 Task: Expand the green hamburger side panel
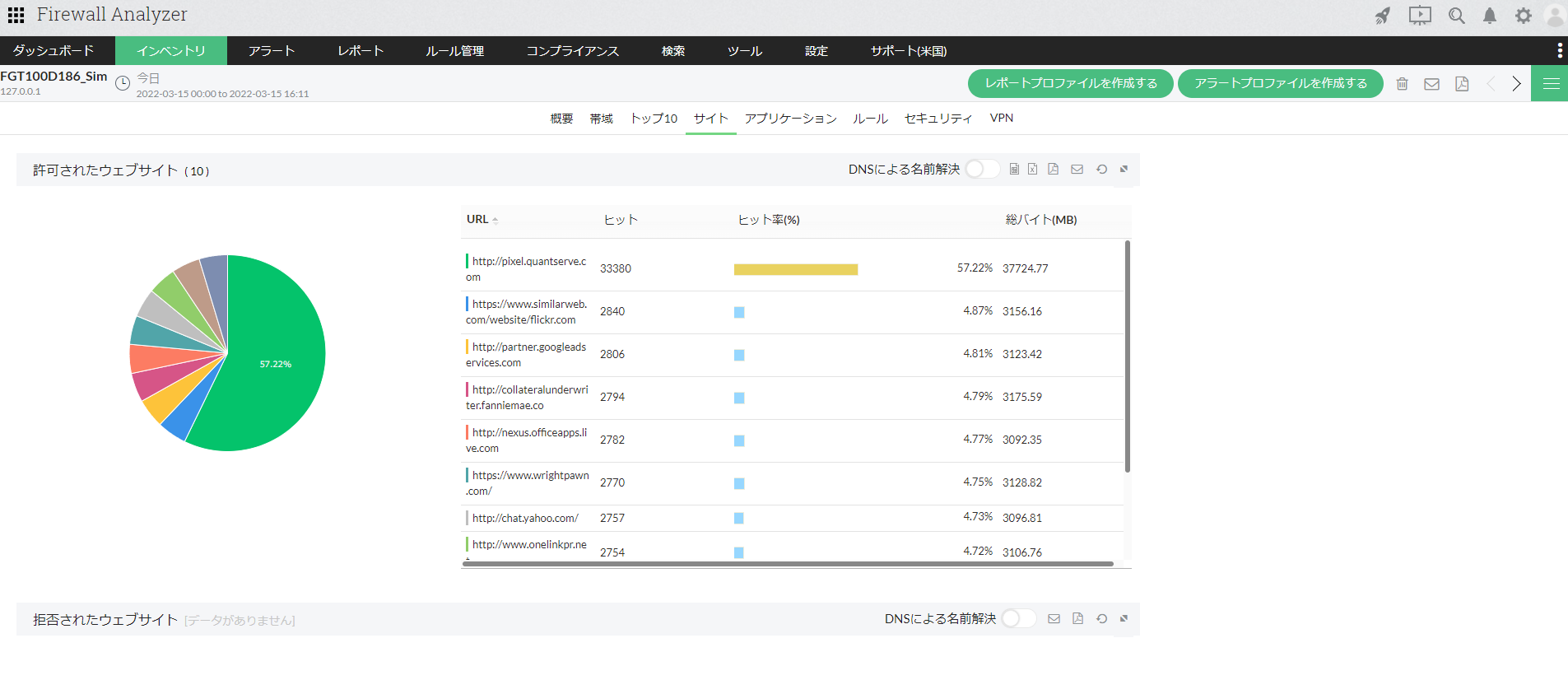[x=1551, y=84]
